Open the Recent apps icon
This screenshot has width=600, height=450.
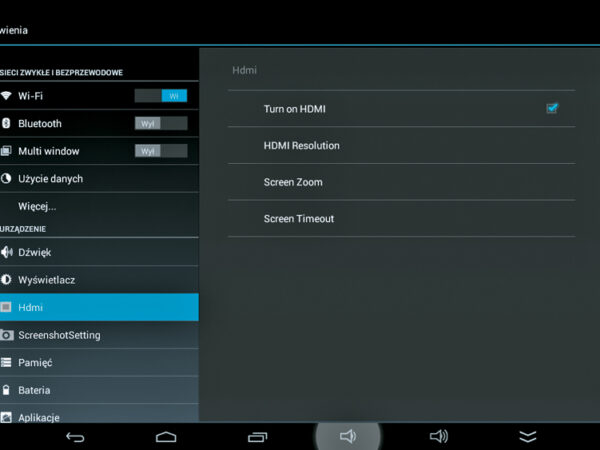(257, 437)
